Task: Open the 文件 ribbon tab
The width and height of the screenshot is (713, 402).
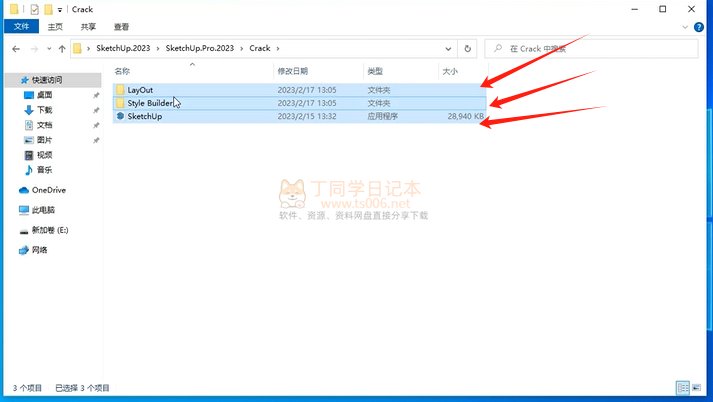Action: click(x=21, y=26)
